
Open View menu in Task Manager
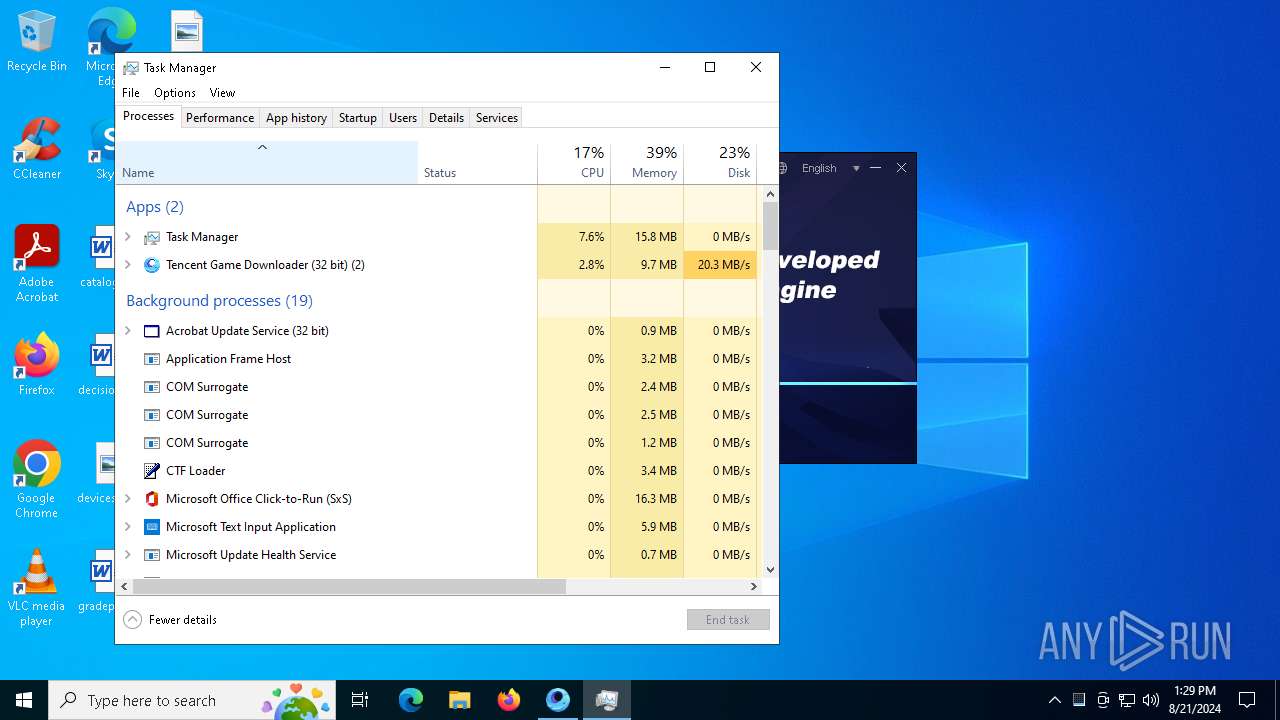click(x=222, y=93)
